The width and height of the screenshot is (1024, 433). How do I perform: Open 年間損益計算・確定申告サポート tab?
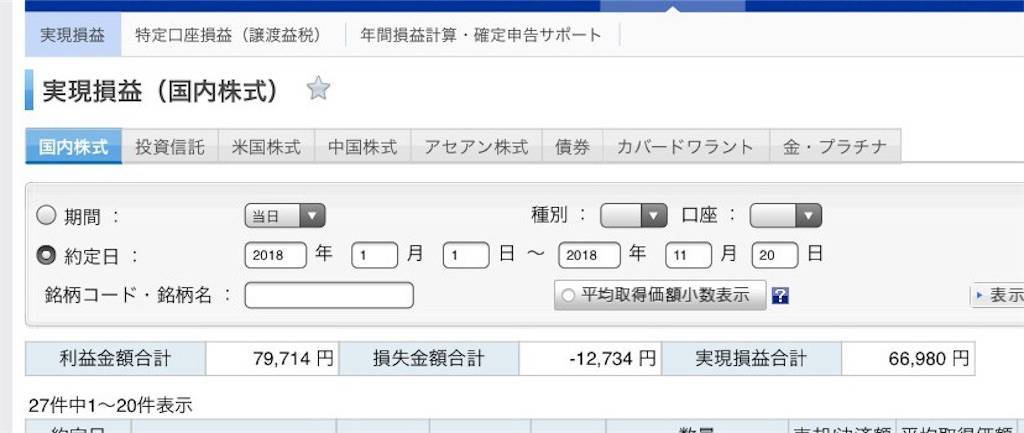481,35
